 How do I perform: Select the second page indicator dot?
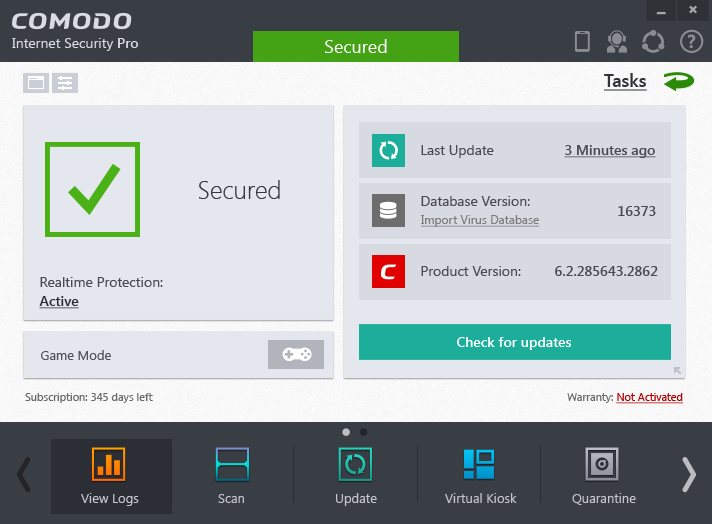coord(363,432)
